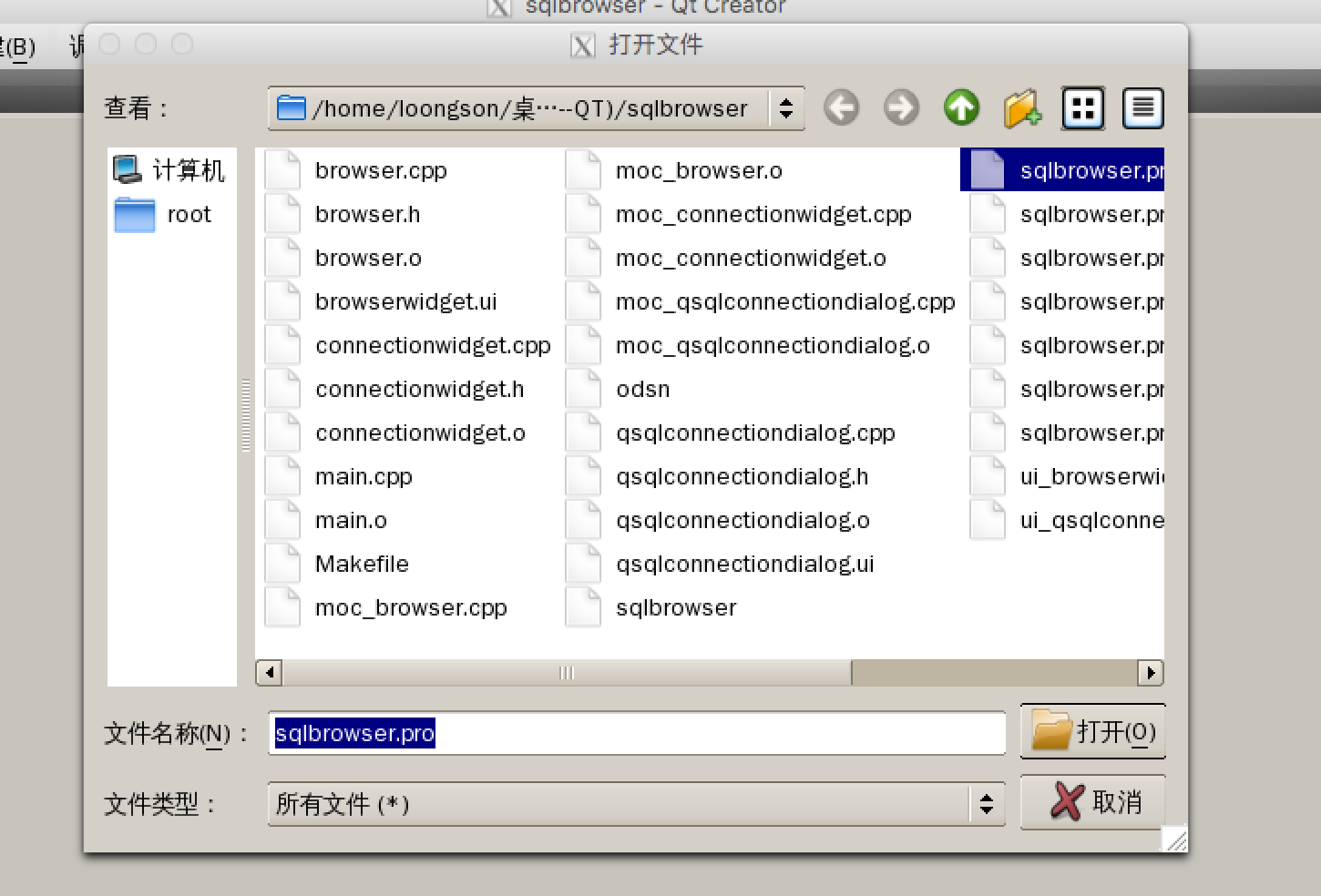Go up to the parent directory
Image resolution: width=1321 pixels, height=896 pixels.
coord(961,108)
